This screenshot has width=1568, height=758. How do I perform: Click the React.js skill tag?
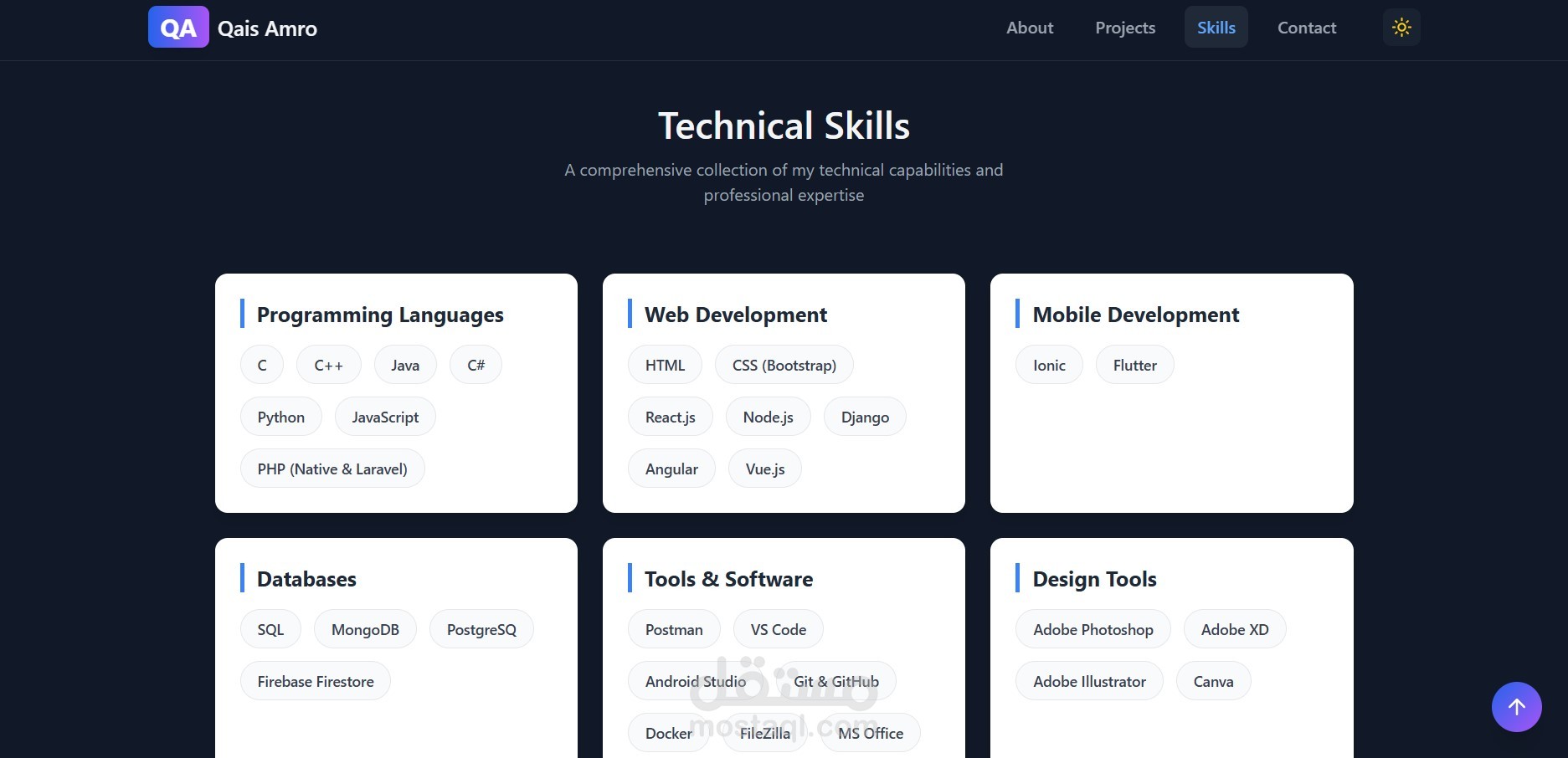pos(671,417)
